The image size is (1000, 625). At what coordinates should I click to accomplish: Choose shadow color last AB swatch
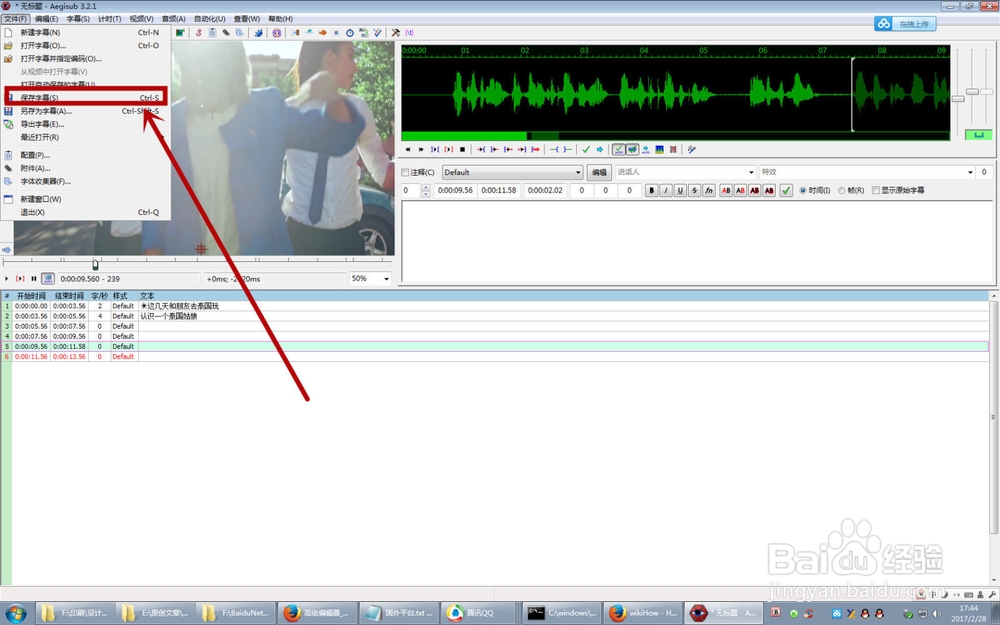pos(769,190)
